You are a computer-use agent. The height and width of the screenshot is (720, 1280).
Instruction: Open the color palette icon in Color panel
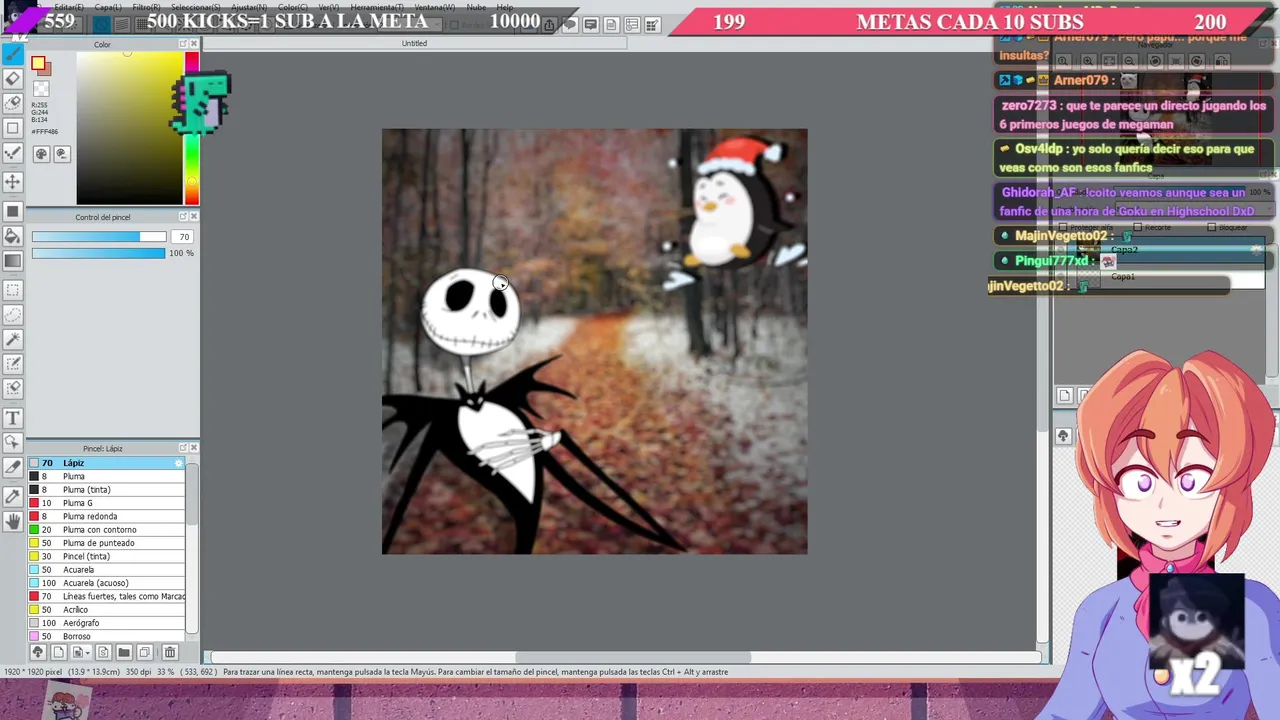coord(41,154)
